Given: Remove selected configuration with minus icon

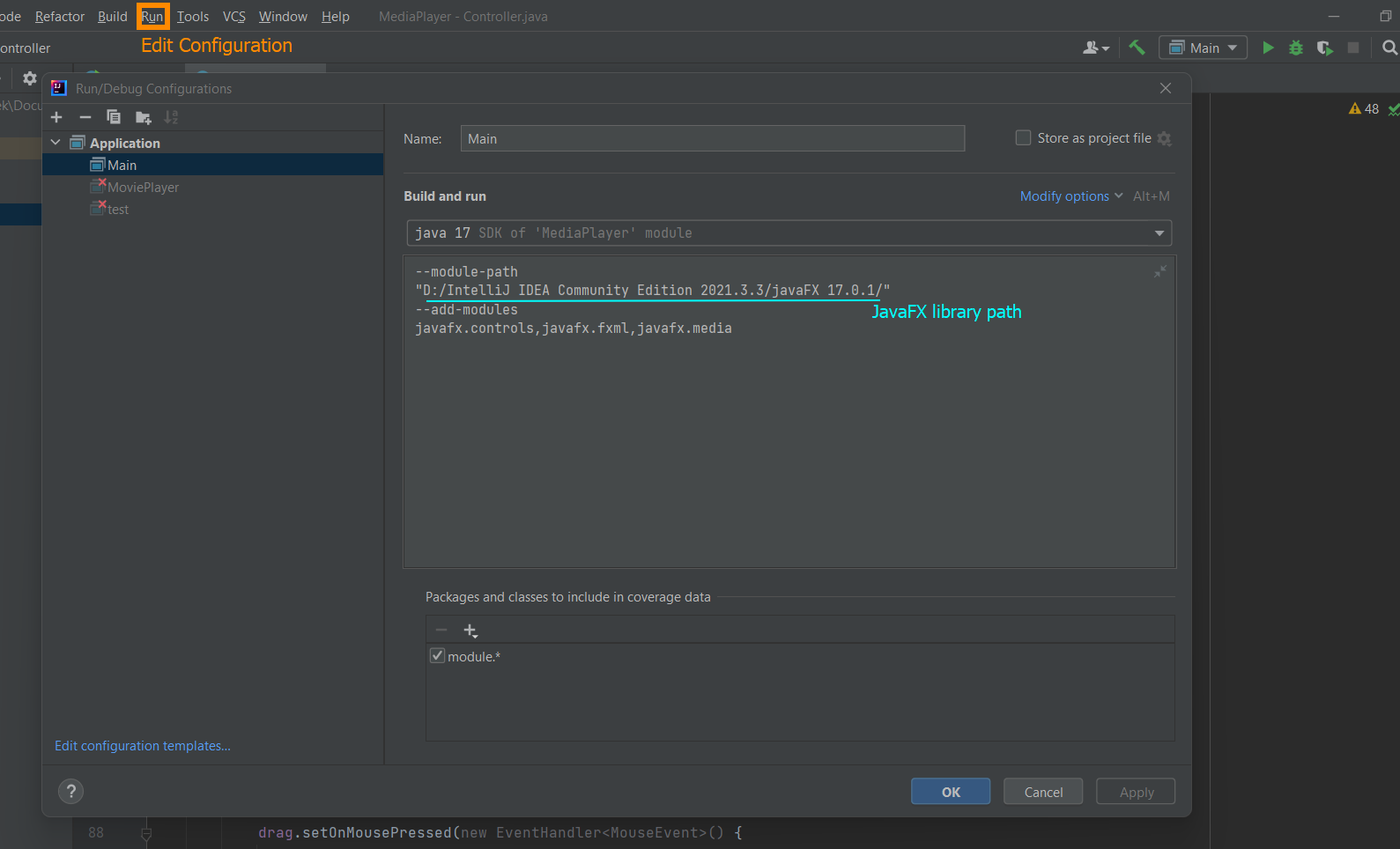Looking at the screenshot, I should pyautogui.click(x=85, y=117).
